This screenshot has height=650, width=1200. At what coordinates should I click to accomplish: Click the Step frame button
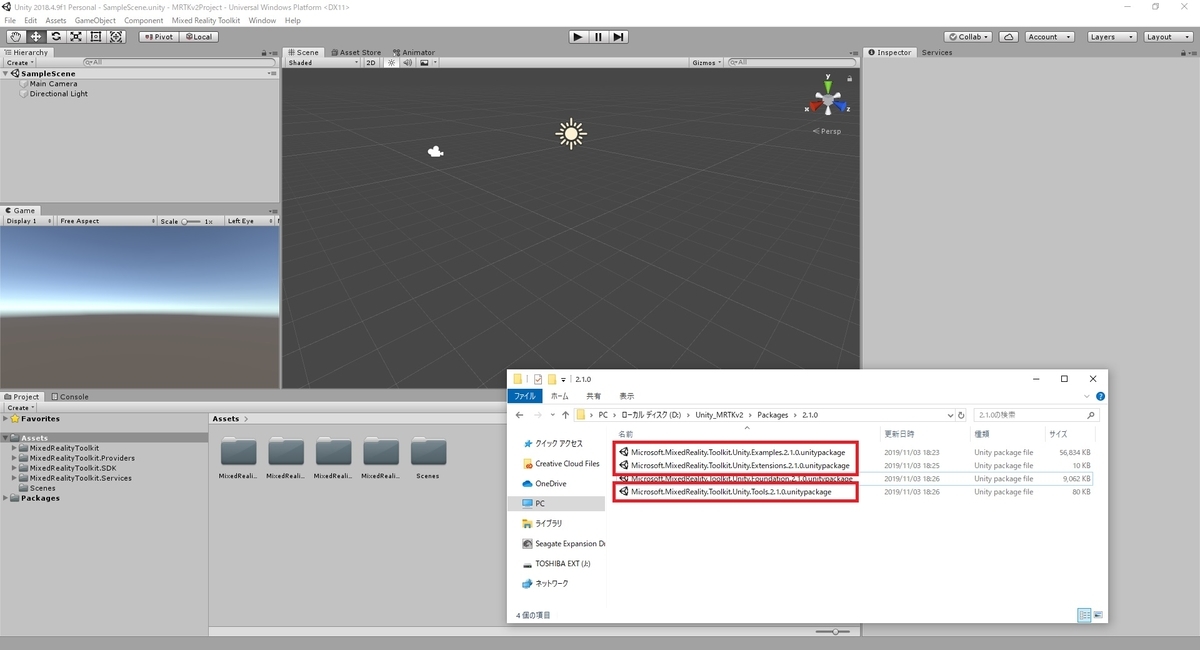[x=619, y=37]
